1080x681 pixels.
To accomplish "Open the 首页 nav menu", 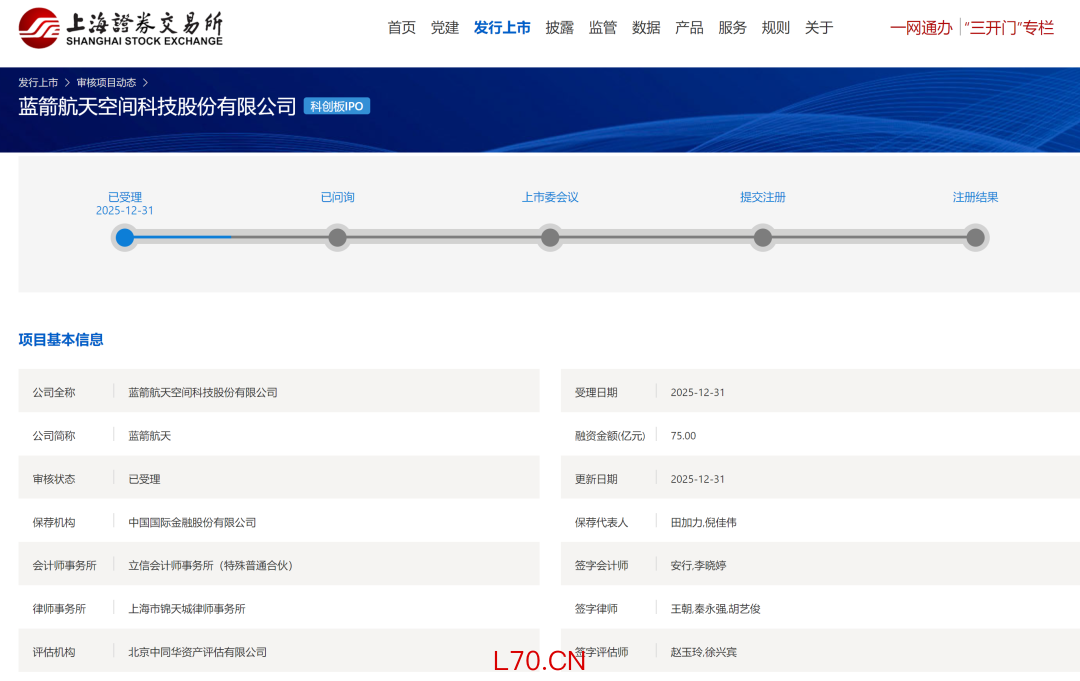I will (x=402, y=28).
